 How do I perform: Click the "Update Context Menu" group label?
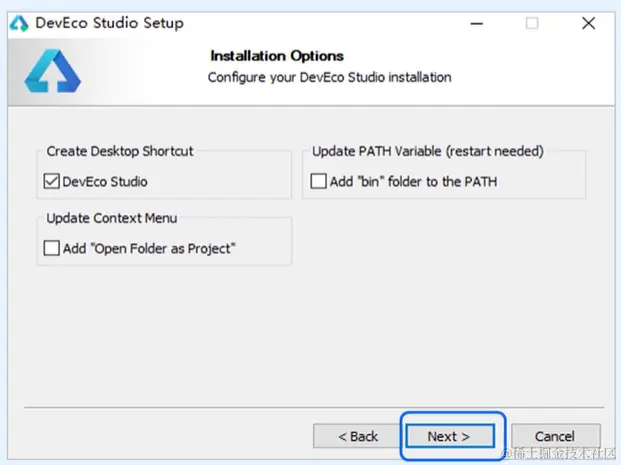pos(112,218)
